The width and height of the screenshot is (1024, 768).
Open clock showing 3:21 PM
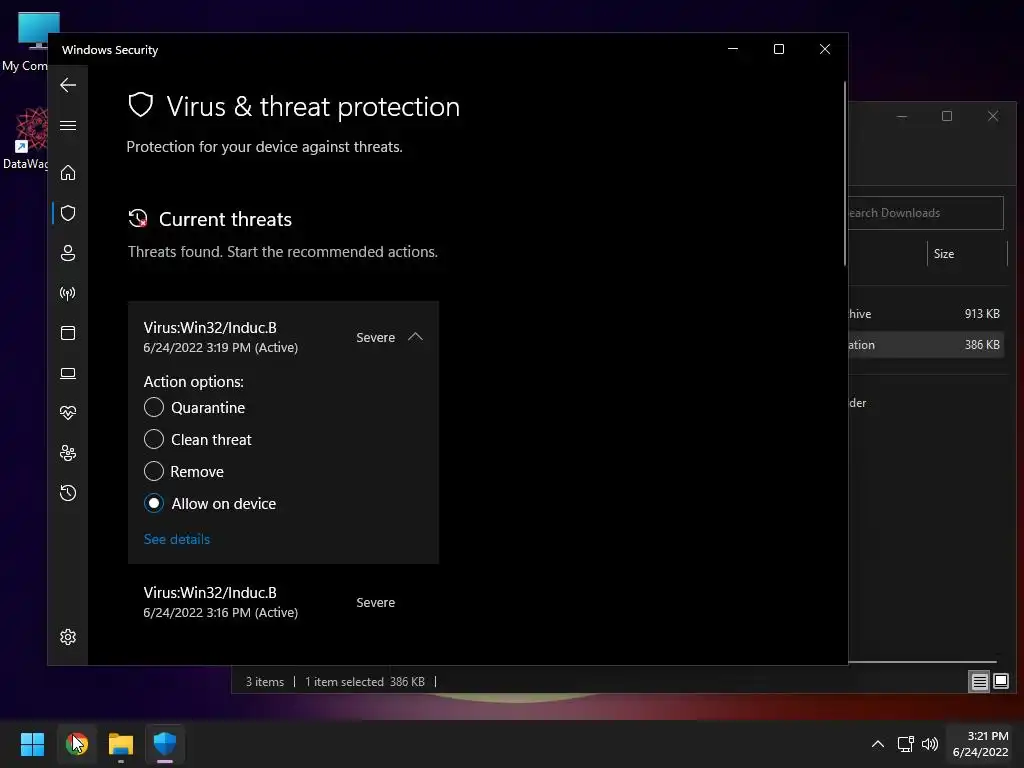980,744
